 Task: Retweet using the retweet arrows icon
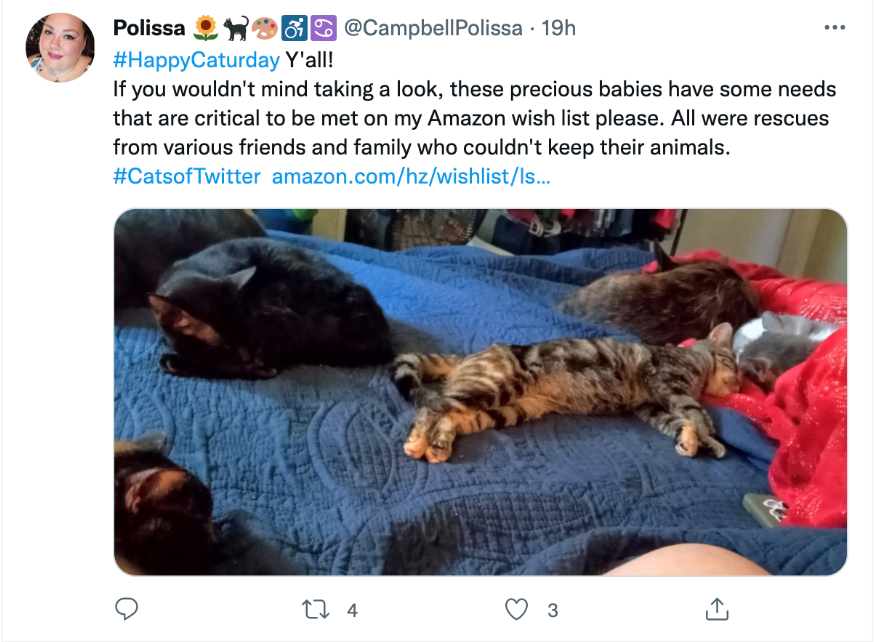pos(315,610)
